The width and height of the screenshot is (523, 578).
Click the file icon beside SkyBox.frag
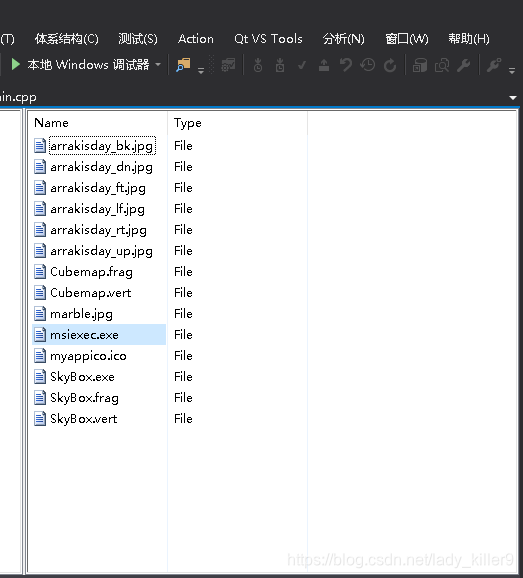coord(40,398)
